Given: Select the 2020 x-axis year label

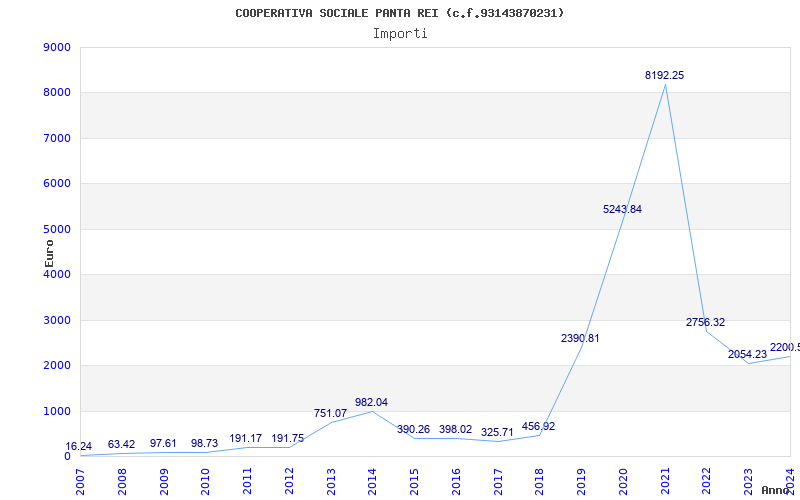Looking at the screenshot, I should coord(623,481).
